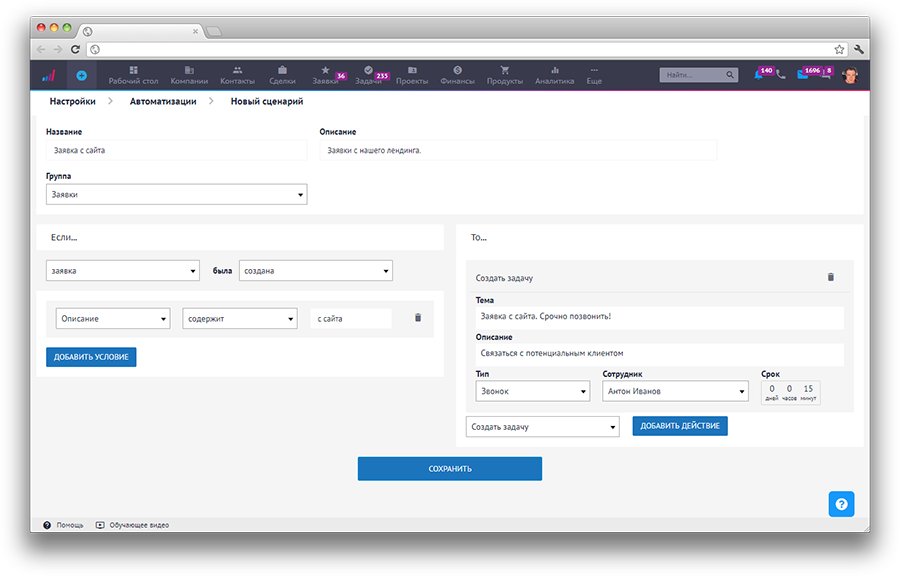
Task: Click the blue help question mark button
Action: tap(841, 504)
